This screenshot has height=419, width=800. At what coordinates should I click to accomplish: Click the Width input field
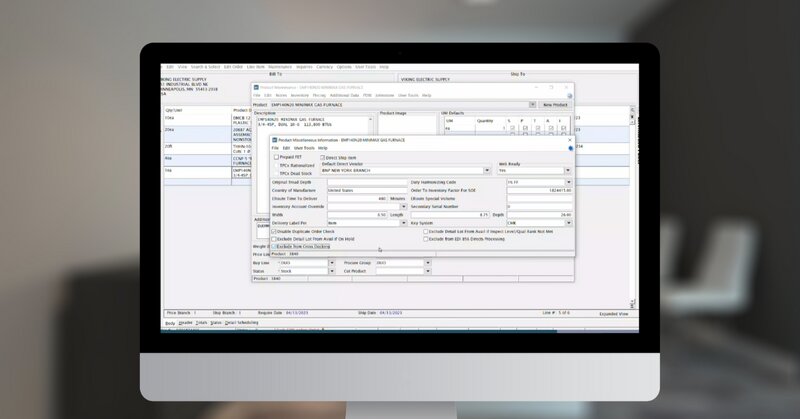[358, 215]
